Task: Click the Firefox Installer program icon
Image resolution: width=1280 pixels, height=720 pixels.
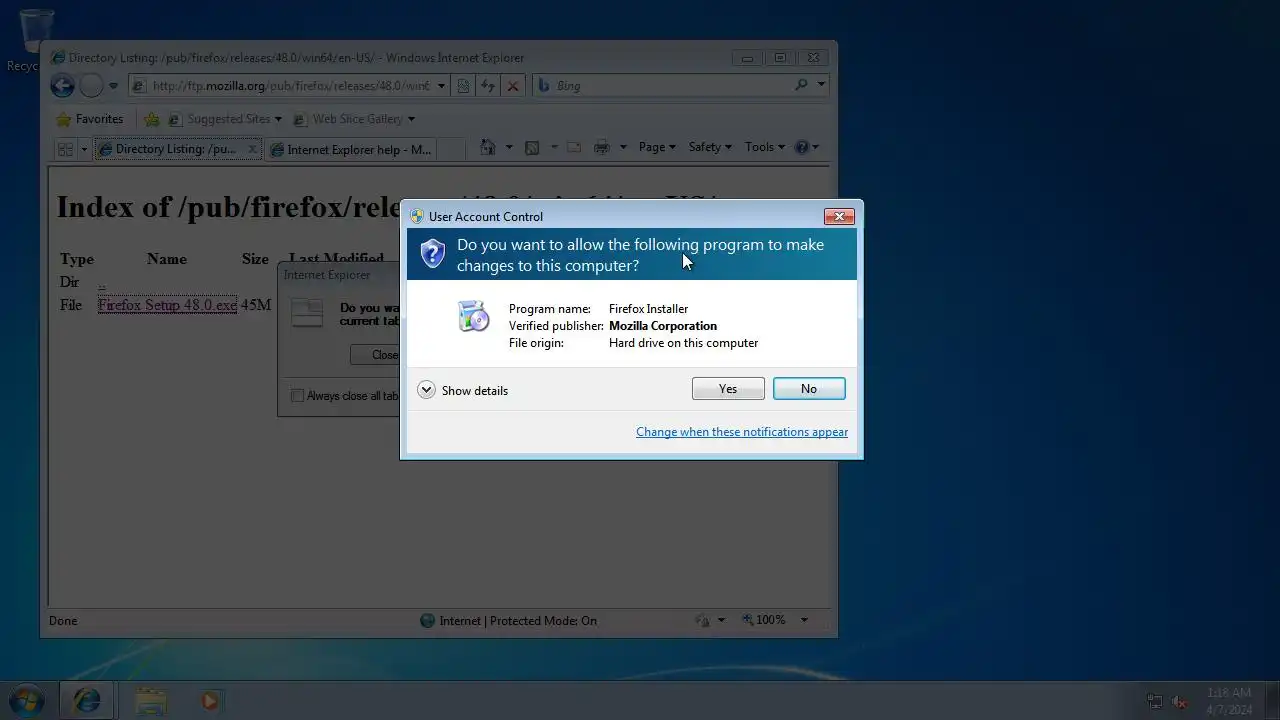Action: (x=473, y=316)
